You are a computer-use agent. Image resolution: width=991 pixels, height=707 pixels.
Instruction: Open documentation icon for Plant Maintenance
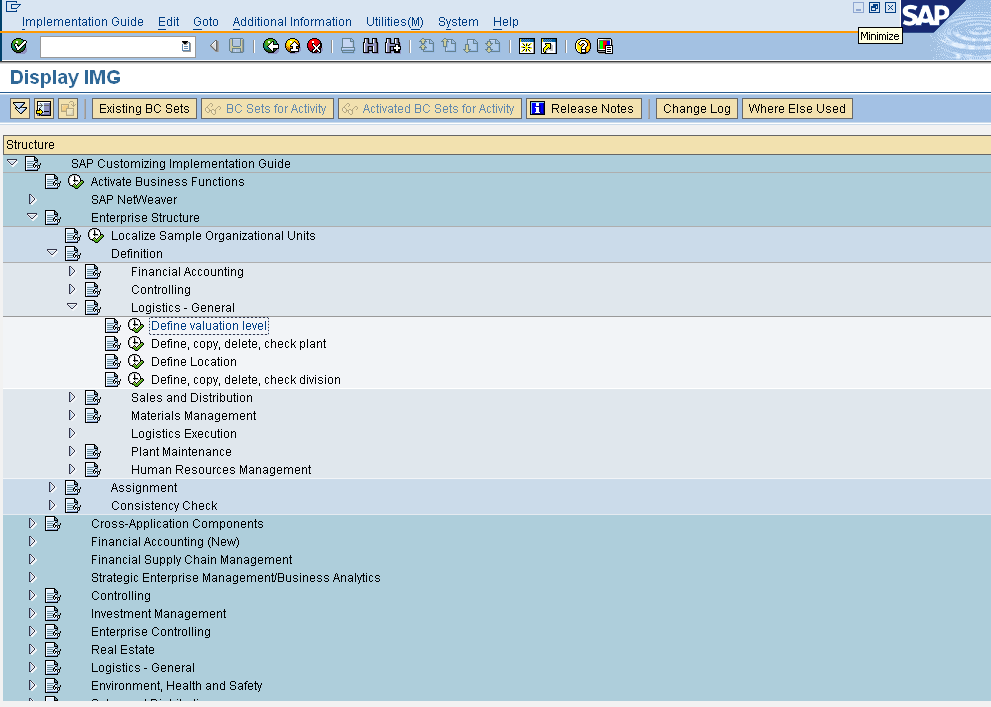pyautogui.click(x=93, y=452)
